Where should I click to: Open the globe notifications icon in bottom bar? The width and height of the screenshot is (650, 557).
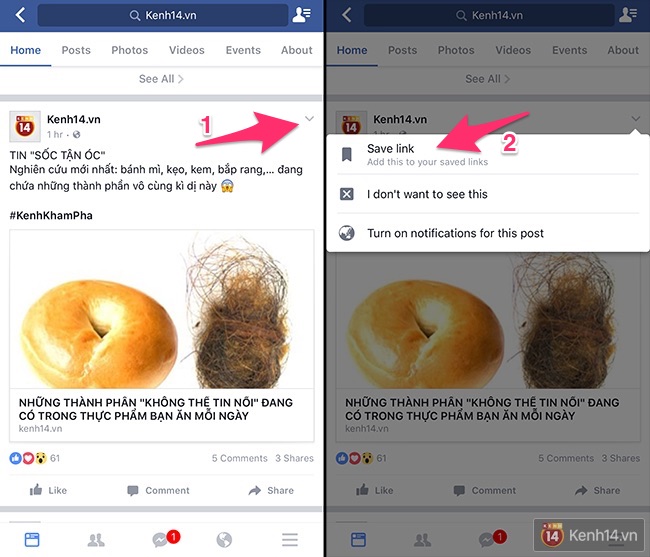224,540
